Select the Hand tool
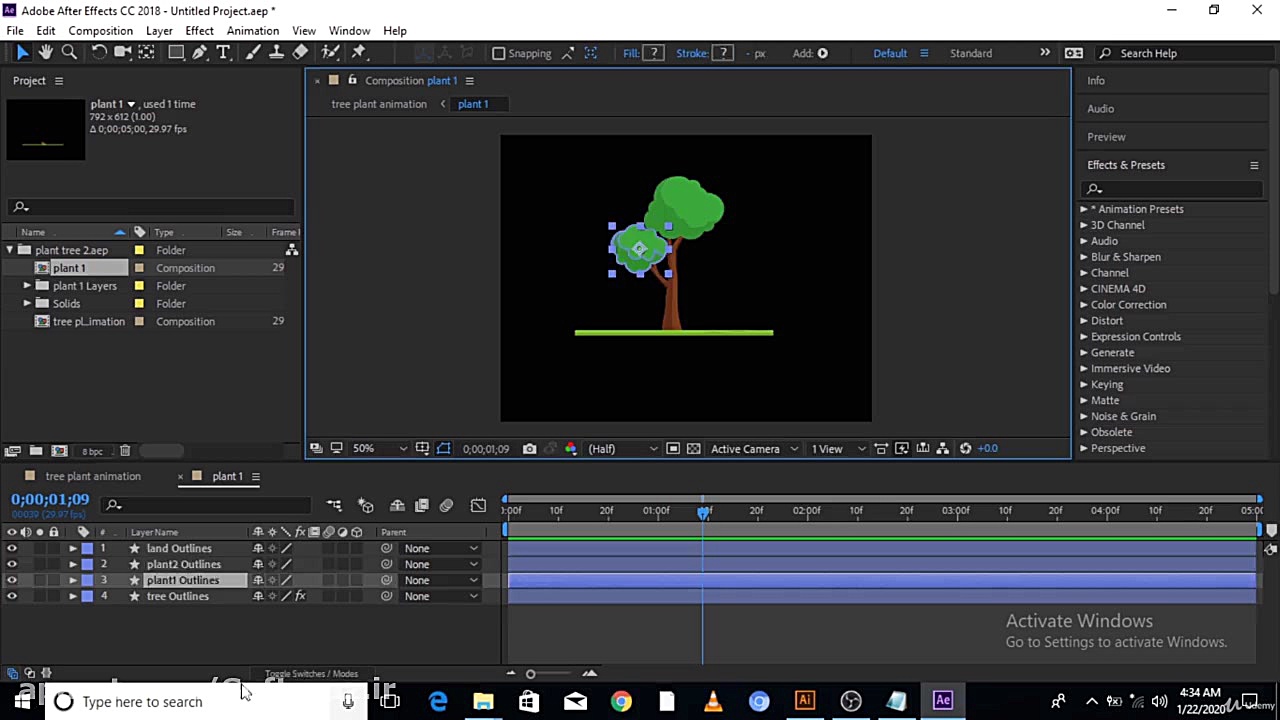The image size is (1280, 720). tap(45, 53)
